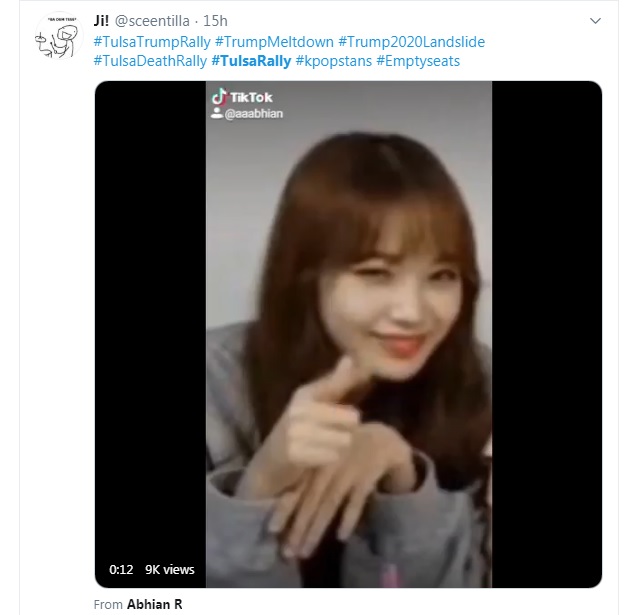
Task: Play the embedded TikTok video
Action: point(348,334)
